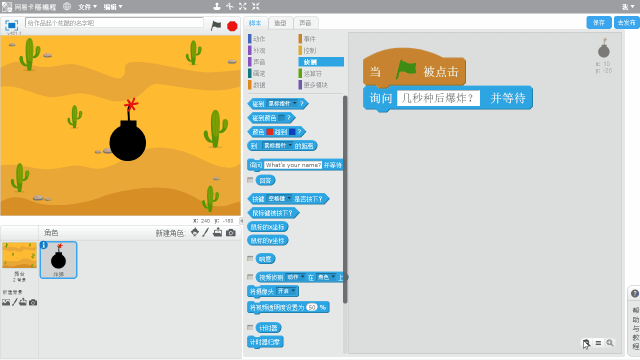Screen dimensions: 640x360
Task: Tick the checkbox beside the video sensing block
Action: 250,277
